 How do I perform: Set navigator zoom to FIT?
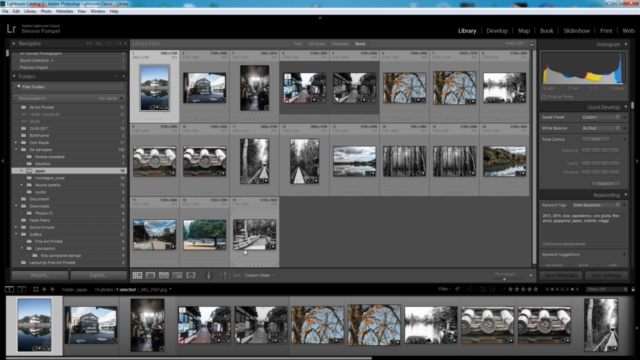[89, 43]
